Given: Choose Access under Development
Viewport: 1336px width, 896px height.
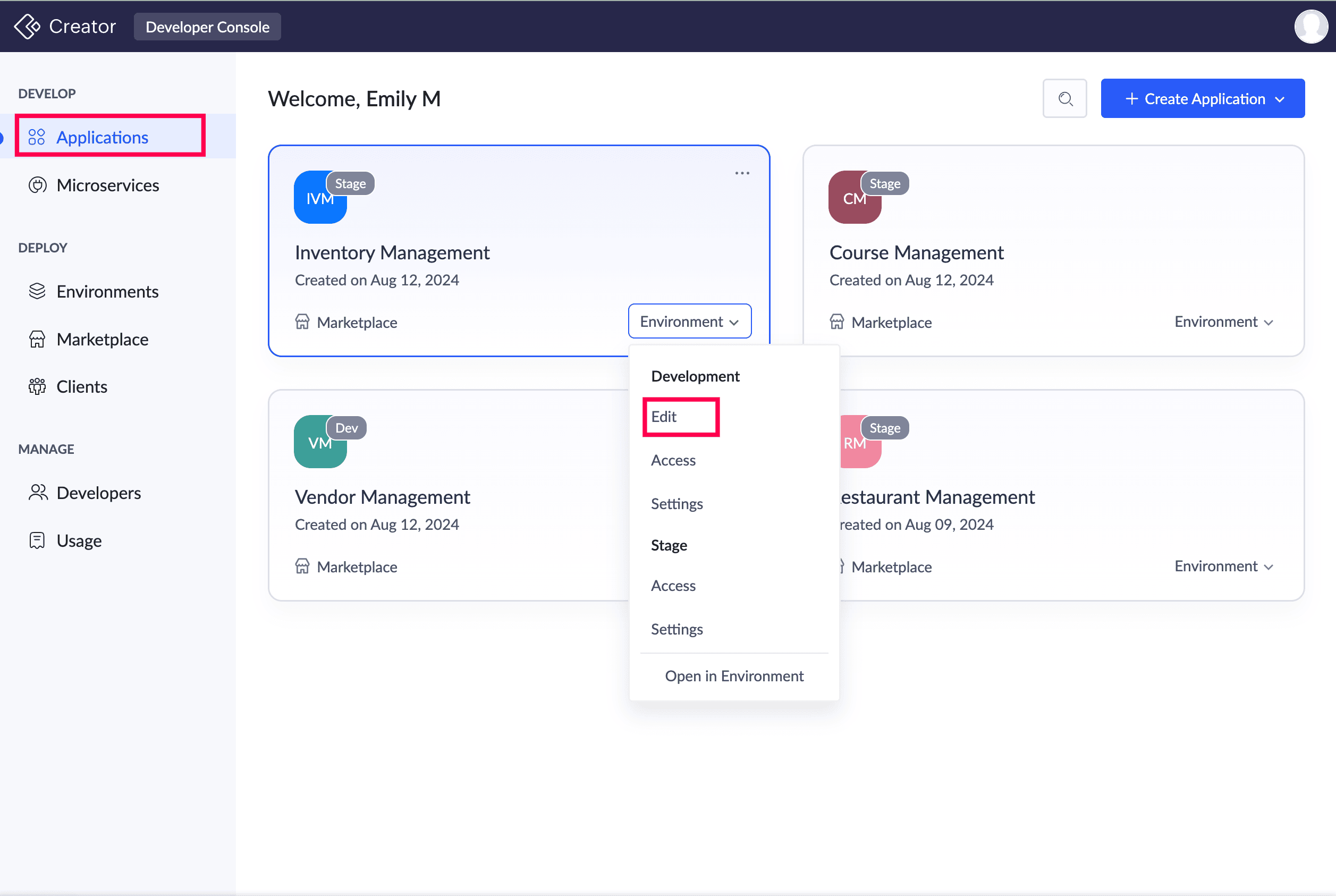Looking at the screenshot, I should click(x=673, y=461).
